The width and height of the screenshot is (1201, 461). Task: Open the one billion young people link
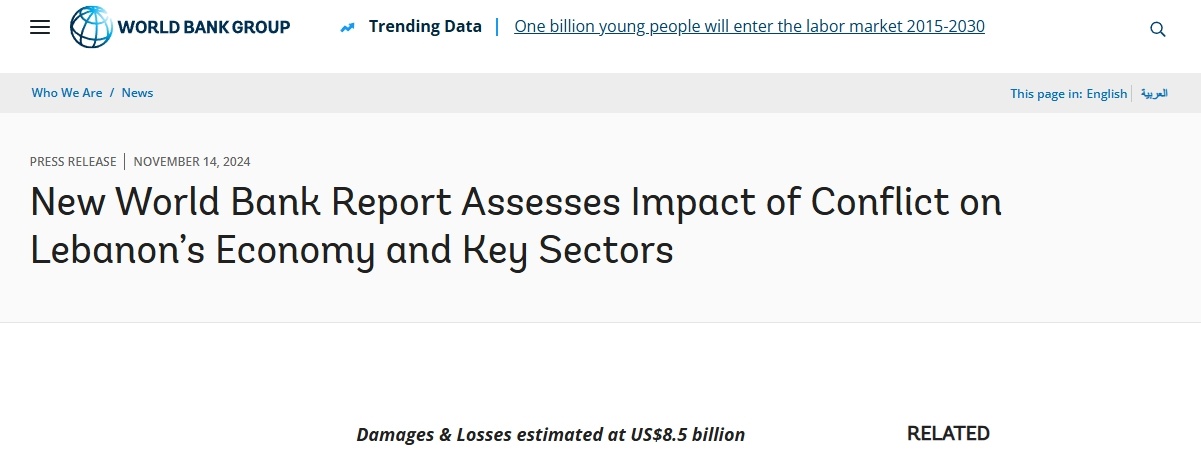coord(749,26)
